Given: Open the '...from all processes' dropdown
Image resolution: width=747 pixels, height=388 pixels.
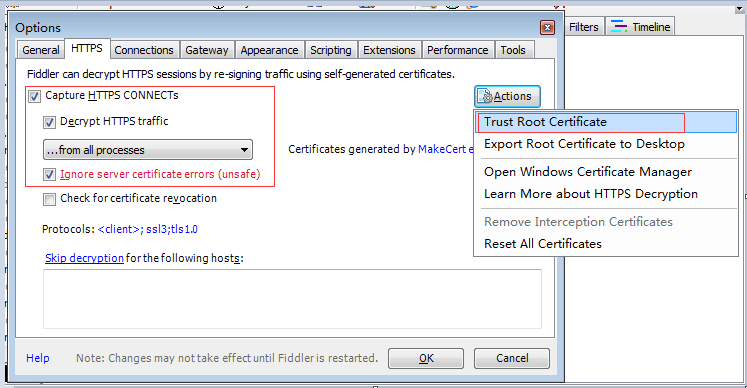Looking at the screenshot, I should [148, 150].
